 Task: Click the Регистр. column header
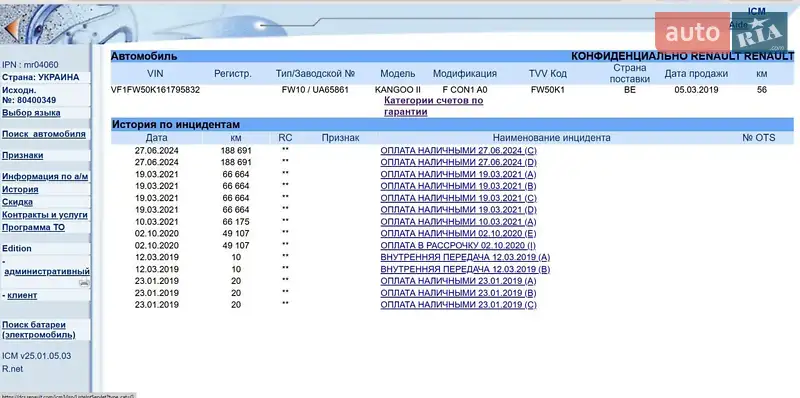[233, 73]
